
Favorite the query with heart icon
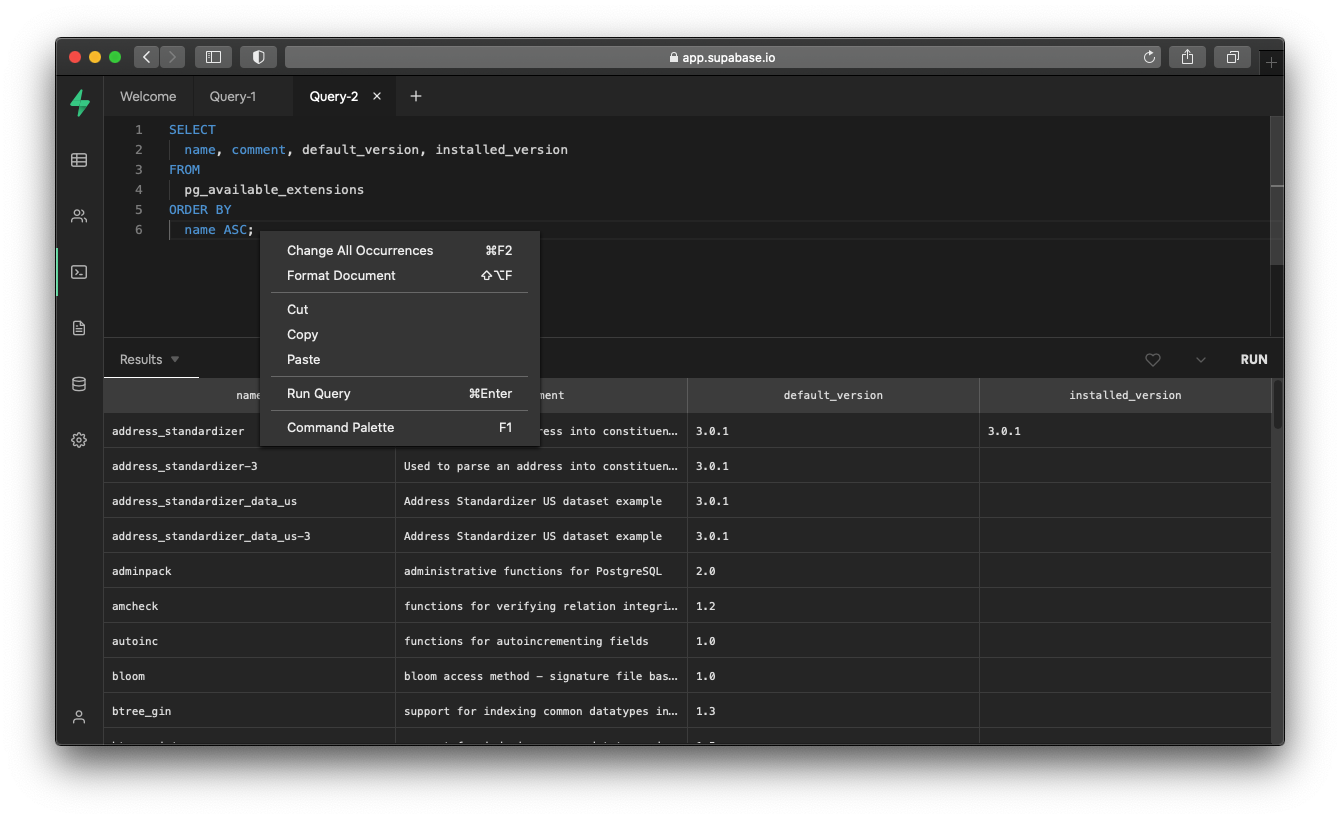1153,360
